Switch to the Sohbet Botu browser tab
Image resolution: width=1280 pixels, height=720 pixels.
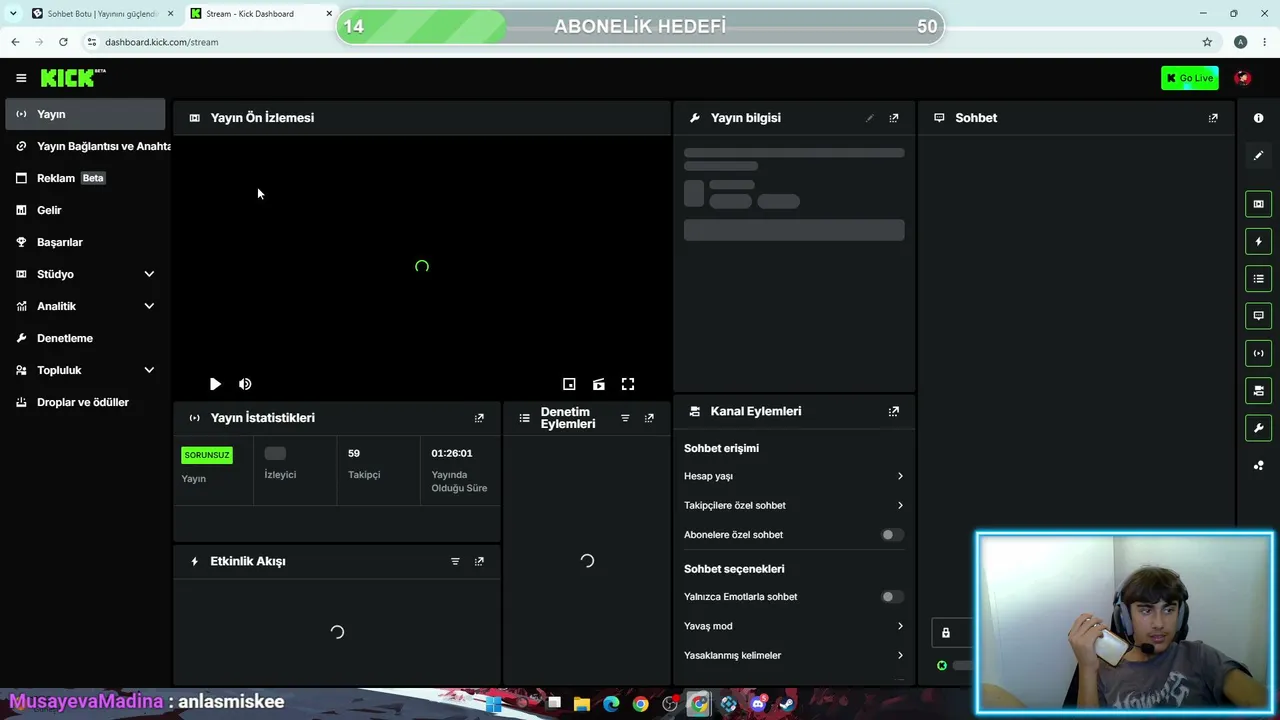102,14
